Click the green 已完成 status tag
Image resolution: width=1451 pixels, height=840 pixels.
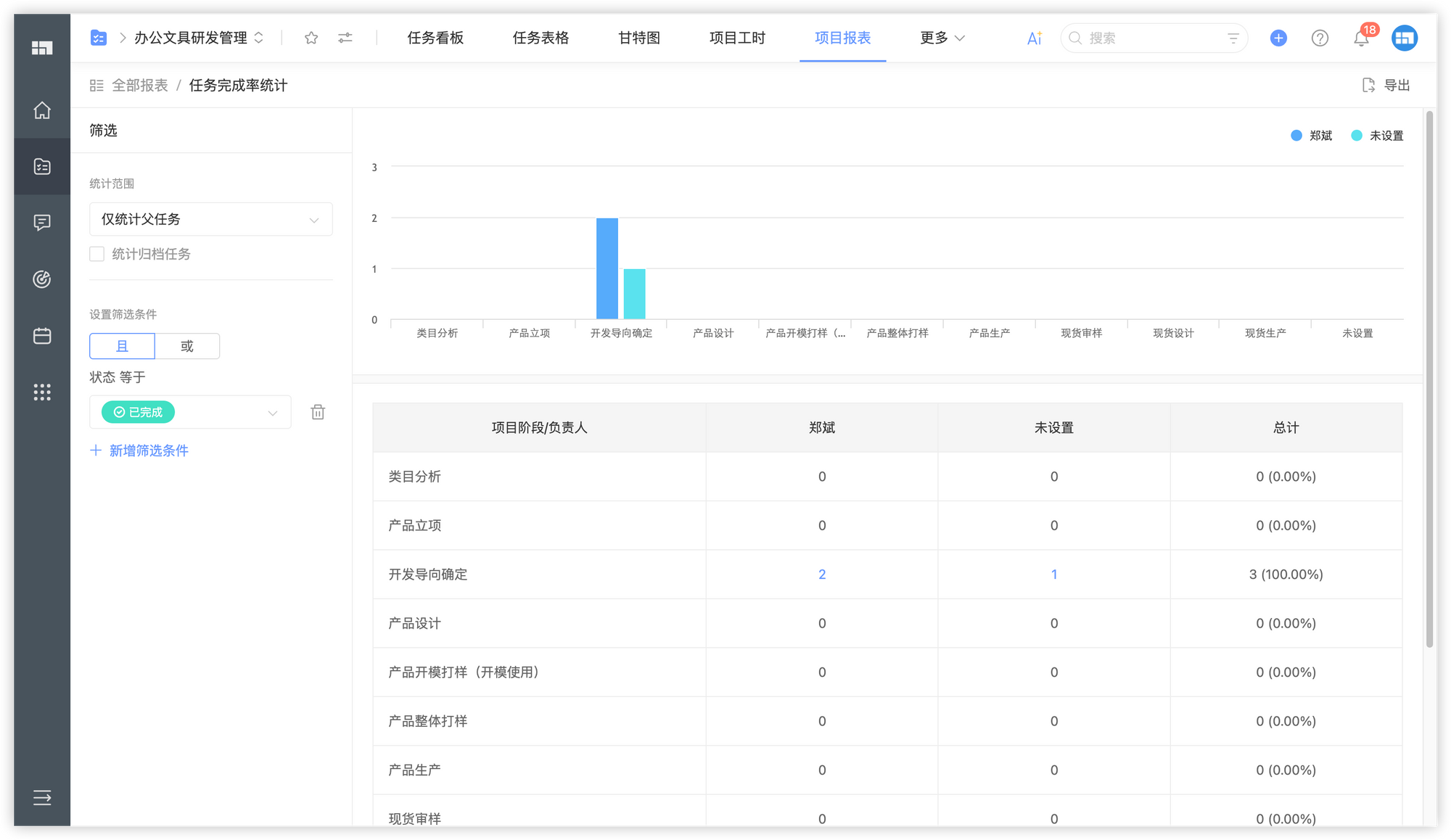point(138,411)
